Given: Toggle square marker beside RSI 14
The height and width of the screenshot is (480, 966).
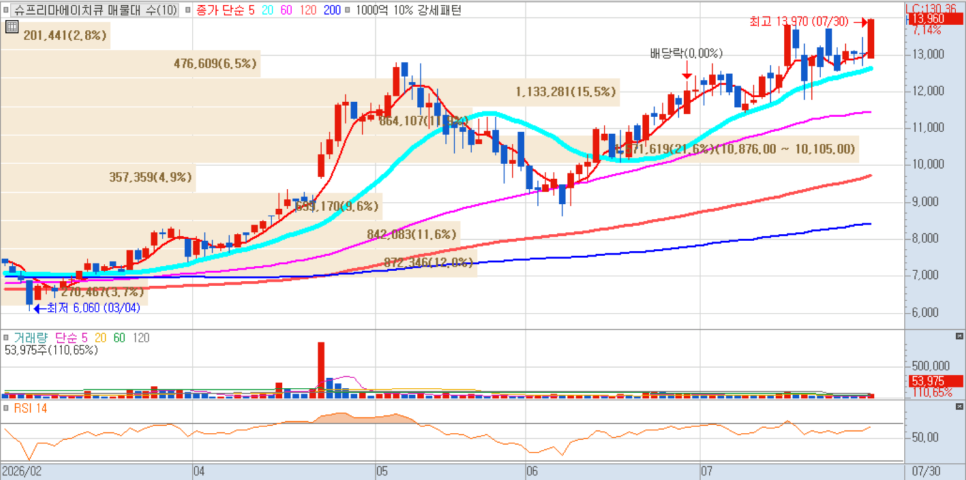Looking at the screenshot, I should (6, 408).
